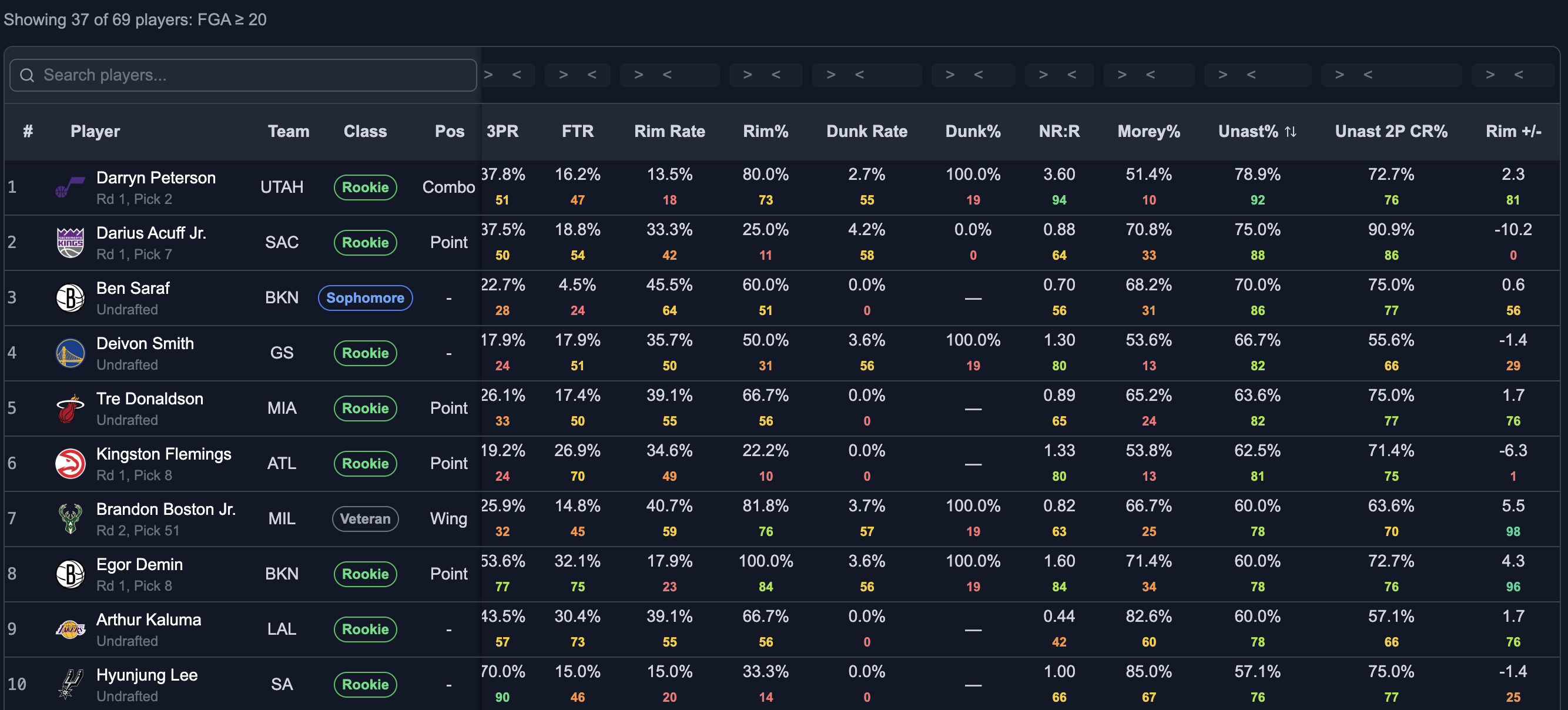Click the Miami Heat logo beside Tre Donaldson
Viewport: 1568px width, 710px height.
[70, 408]
